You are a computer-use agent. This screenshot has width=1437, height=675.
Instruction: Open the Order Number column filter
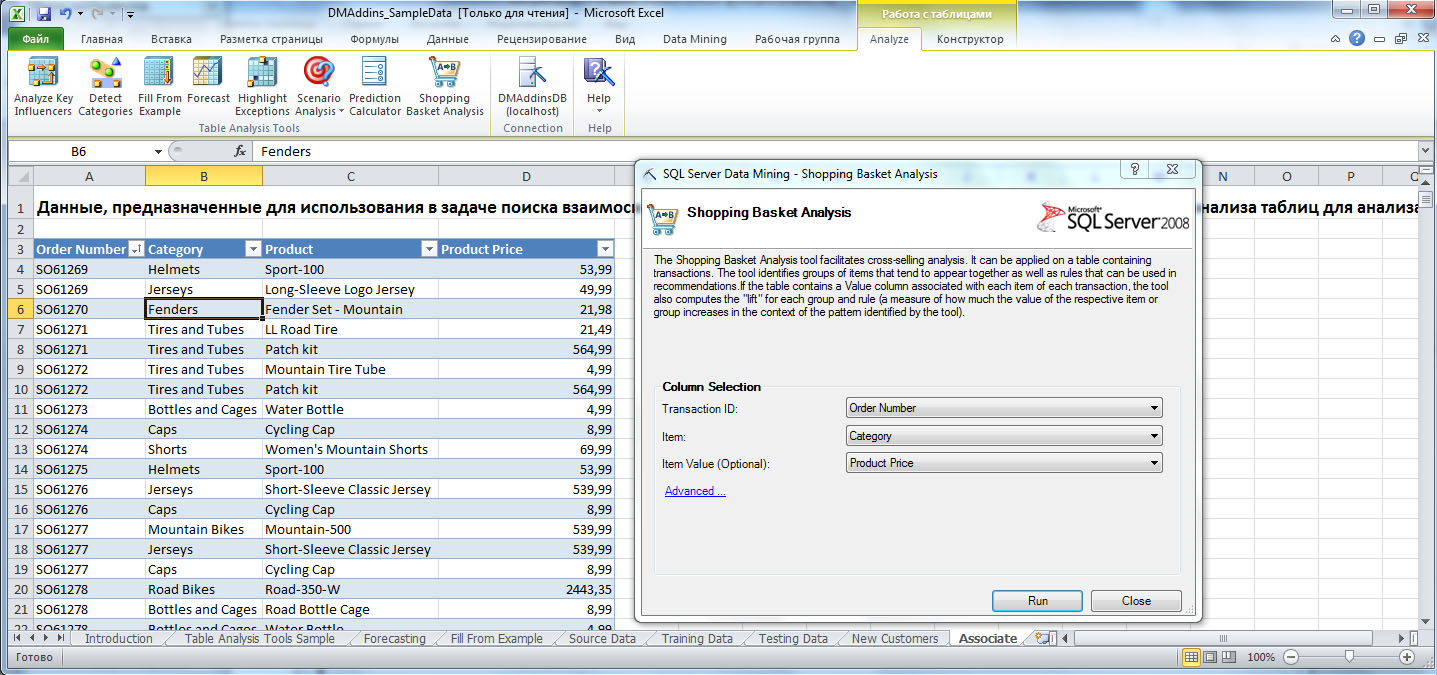136,249
